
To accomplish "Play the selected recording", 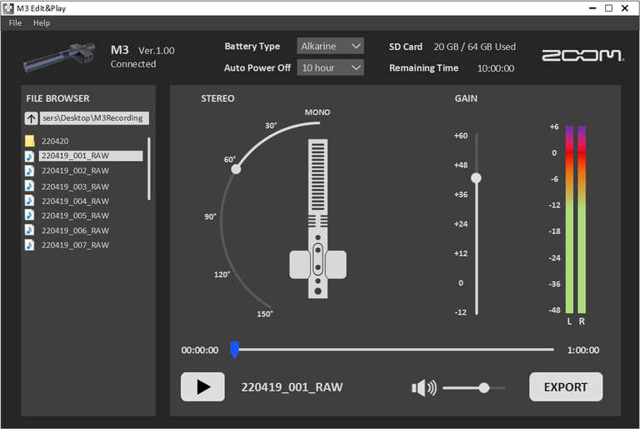I will (x=203, y=387).
